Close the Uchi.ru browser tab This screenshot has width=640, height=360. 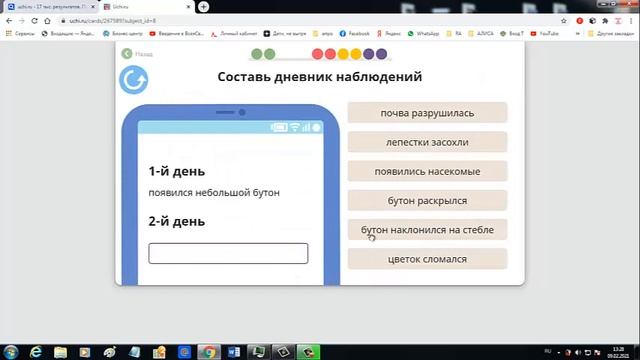[x=188, y=7]
